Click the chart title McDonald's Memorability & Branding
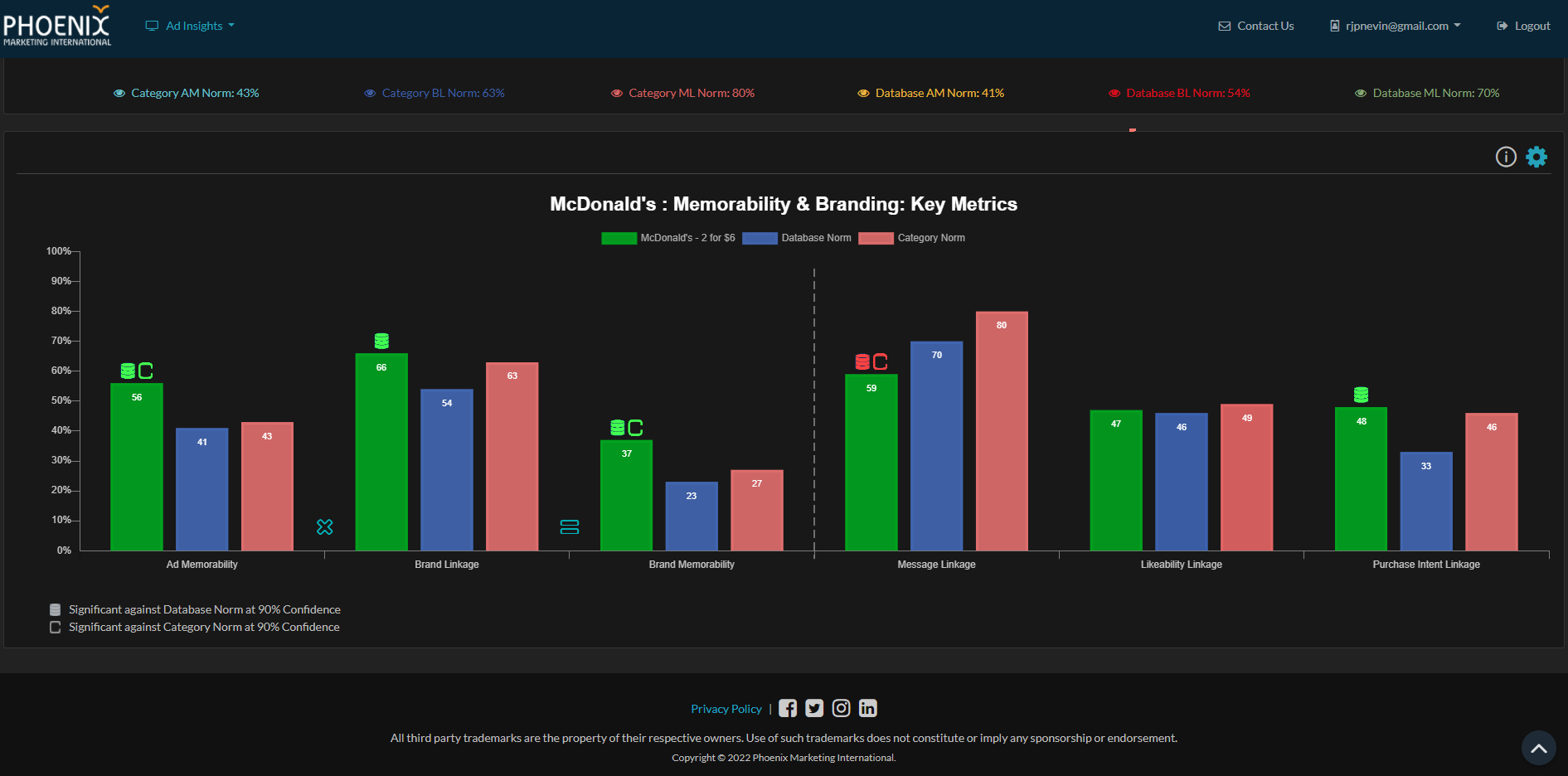Screen dimensions: 1568x776 (784, 204)
